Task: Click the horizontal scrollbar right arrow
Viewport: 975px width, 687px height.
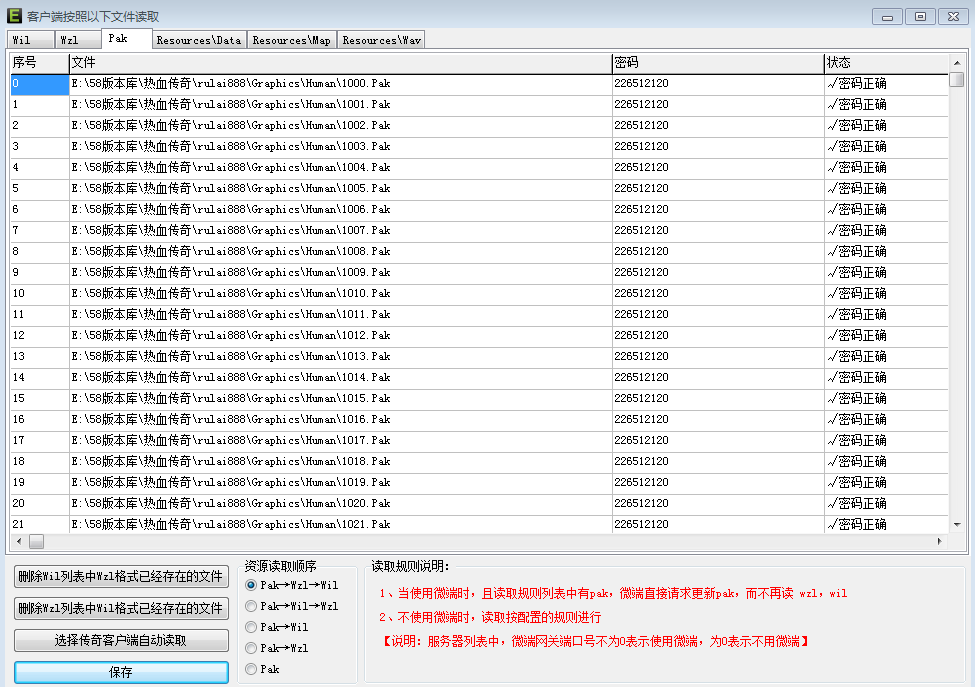Action: (x=939, y=541)
